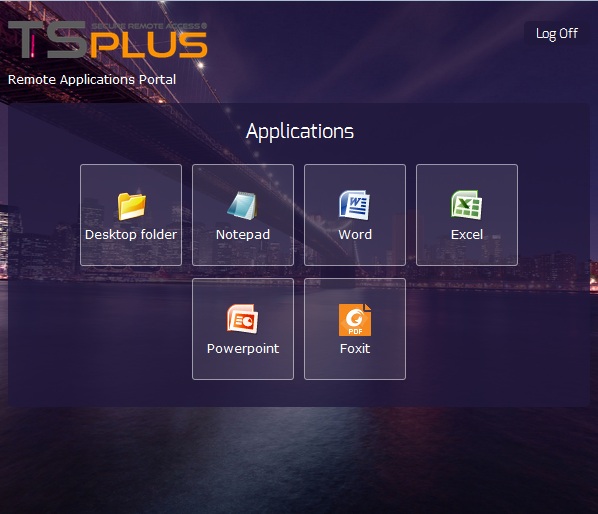Click the 'Remote Applications Portal' subtitle
Screen dimensions: 598x514
92,80
